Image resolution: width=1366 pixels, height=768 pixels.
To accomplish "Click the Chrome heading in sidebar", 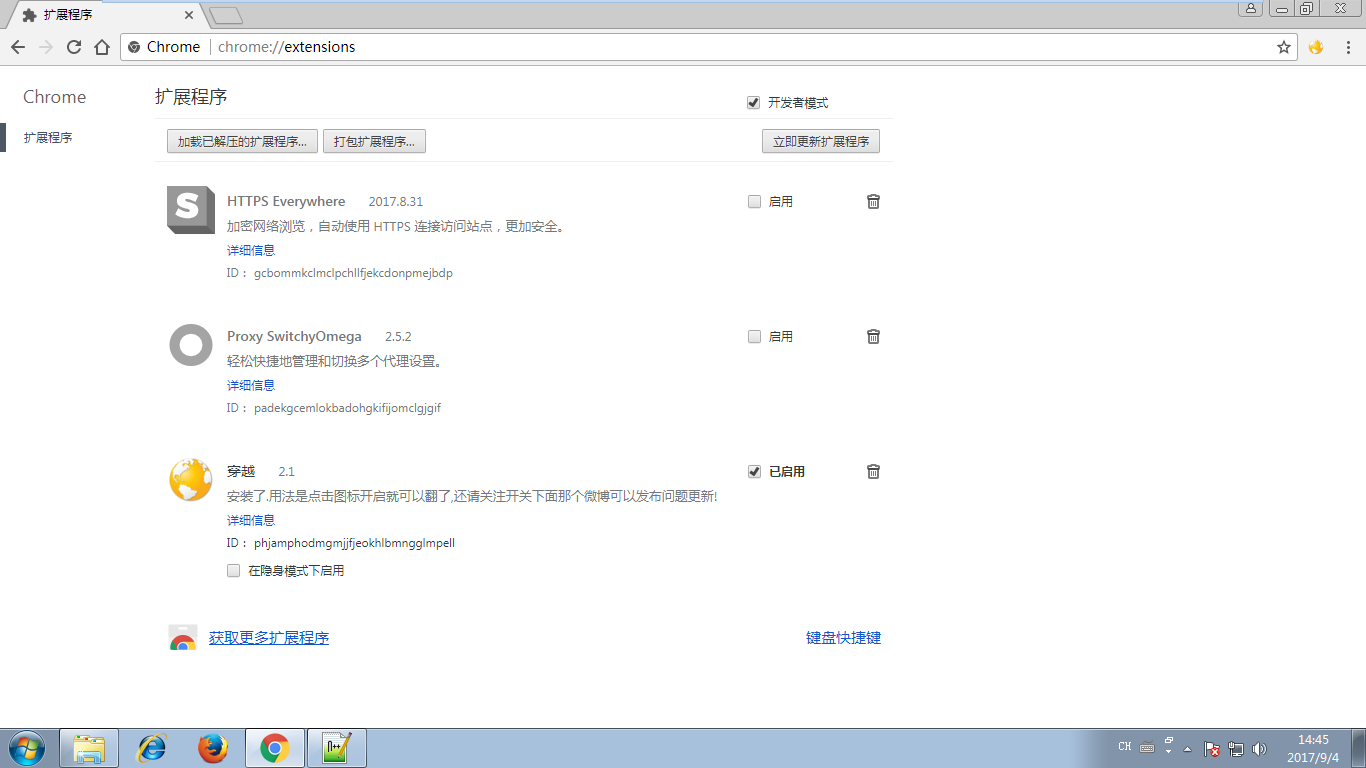I will [x=55, y=97].
